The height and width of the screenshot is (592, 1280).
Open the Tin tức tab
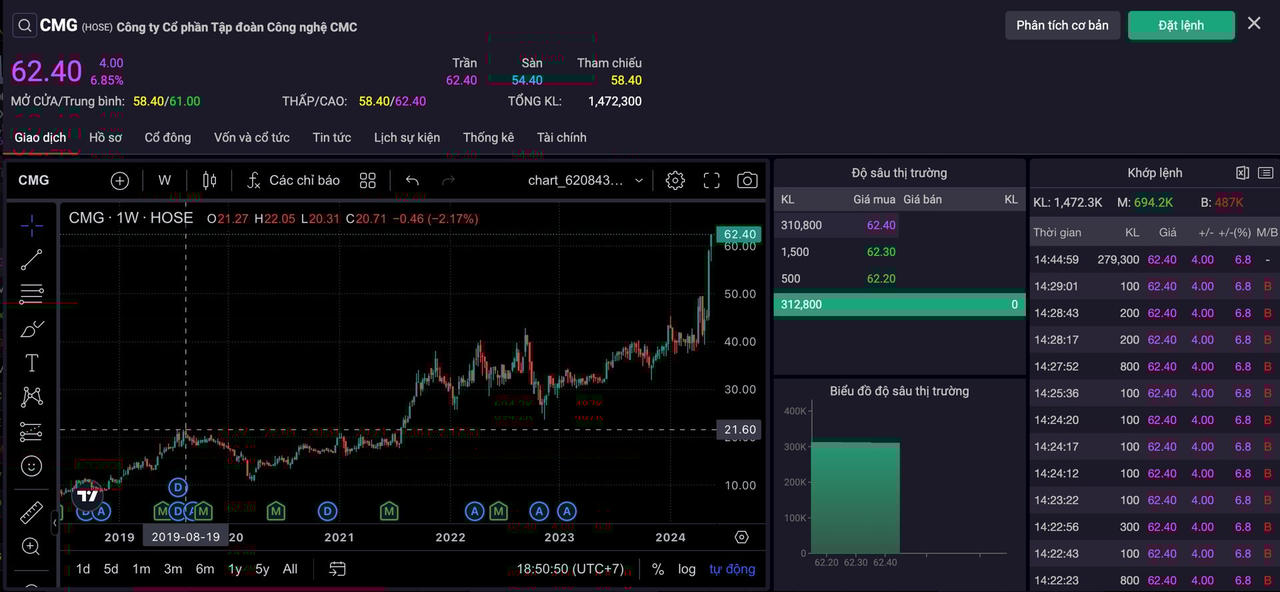331,137
